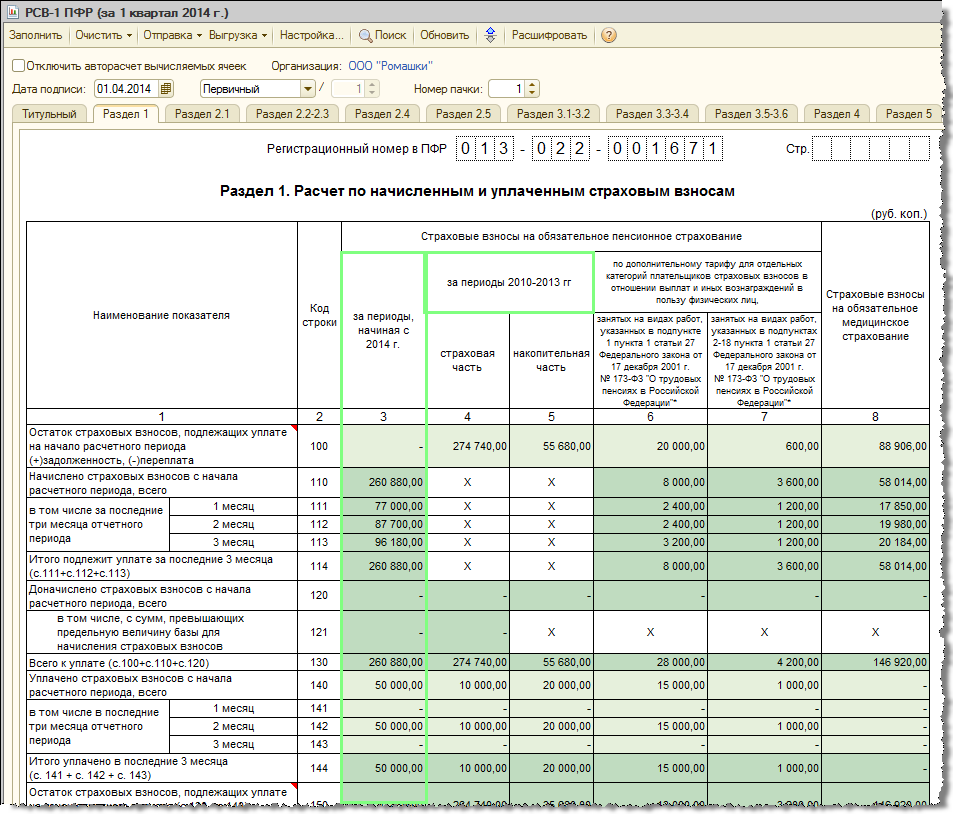The height and width of the screenshot is (814, 953).
Task: Select the Раздел 3.1-3.2 tab
Action: coord(551,114)
